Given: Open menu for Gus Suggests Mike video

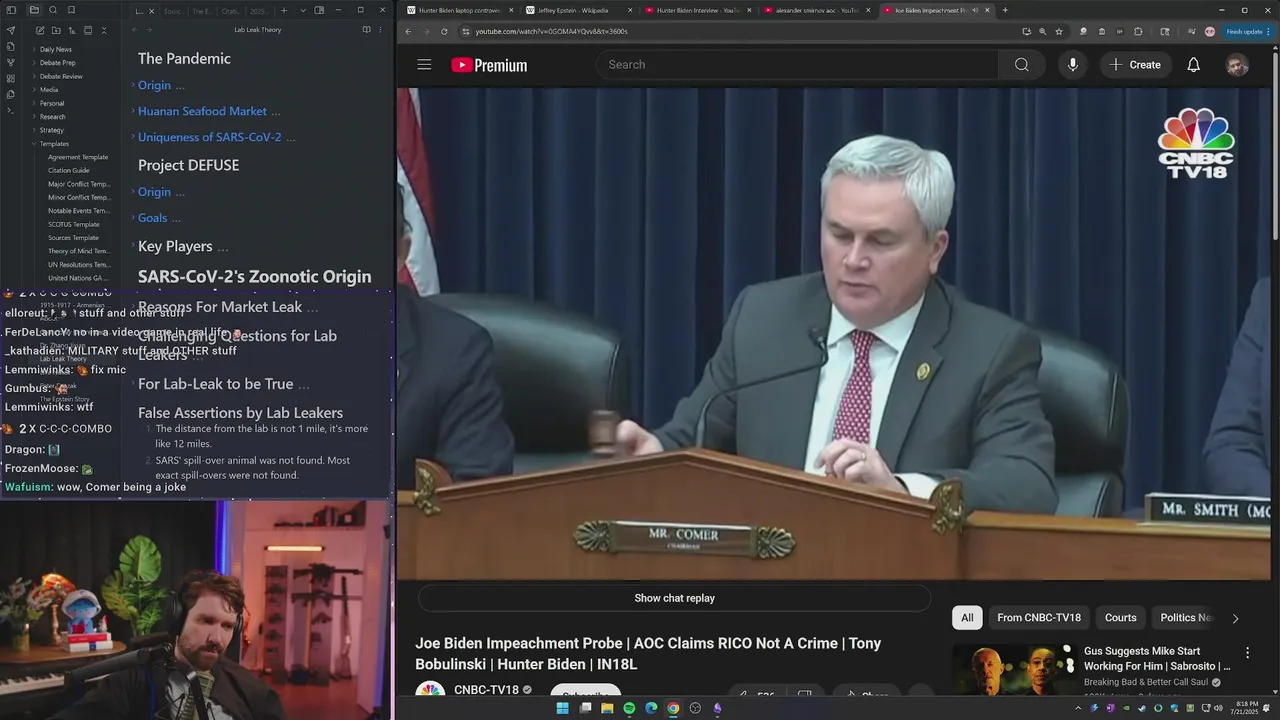Looking at the screenshot, I should (x=1248, y=652).
